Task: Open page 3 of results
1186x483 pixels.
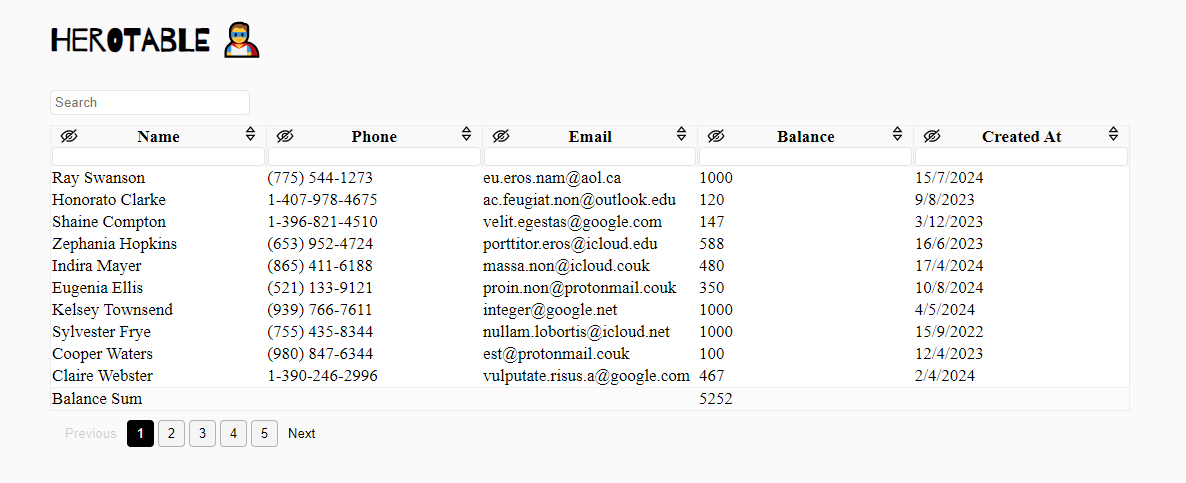Action: pos(202,433)
